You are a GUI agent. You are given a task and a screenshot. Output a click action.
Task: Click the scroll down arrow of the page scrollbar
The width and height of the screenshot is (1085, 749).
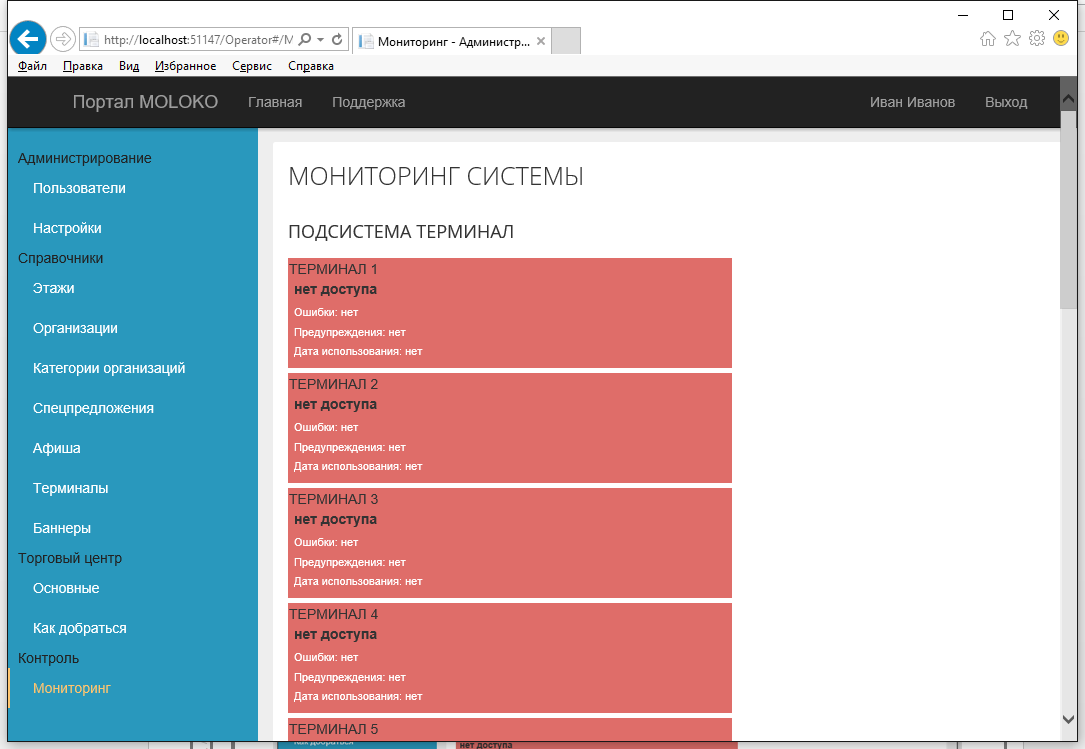tap(1068, 718)
